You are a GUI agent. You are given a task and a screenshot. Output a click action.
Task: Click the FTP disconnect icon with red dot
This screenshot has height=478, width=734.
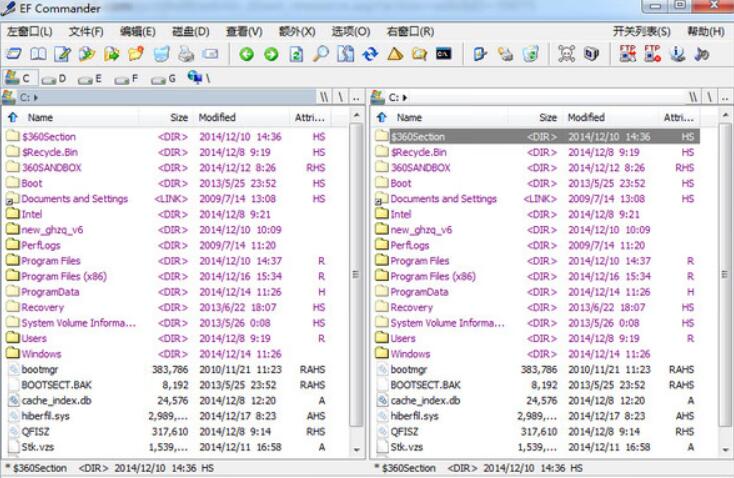(x=653, y=54)
